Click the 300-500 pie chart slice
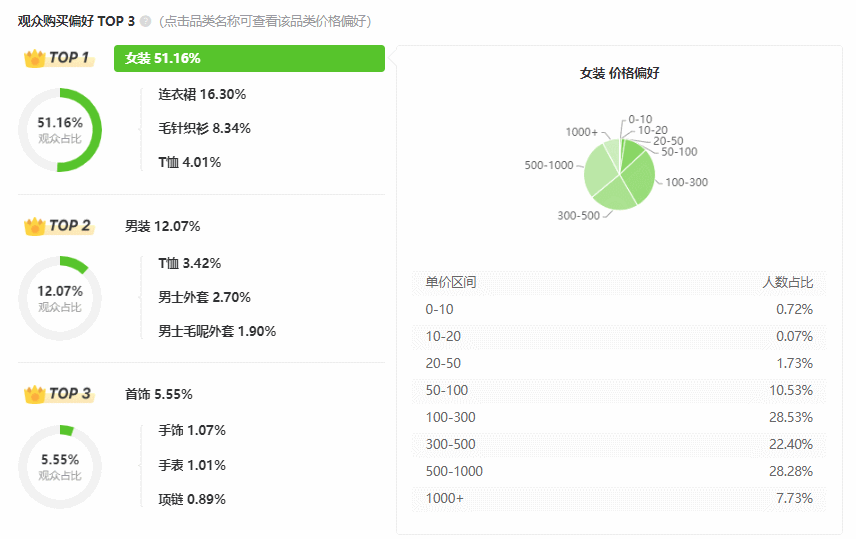This screenshot has width=856, height=539. click(x=616, y=194)
